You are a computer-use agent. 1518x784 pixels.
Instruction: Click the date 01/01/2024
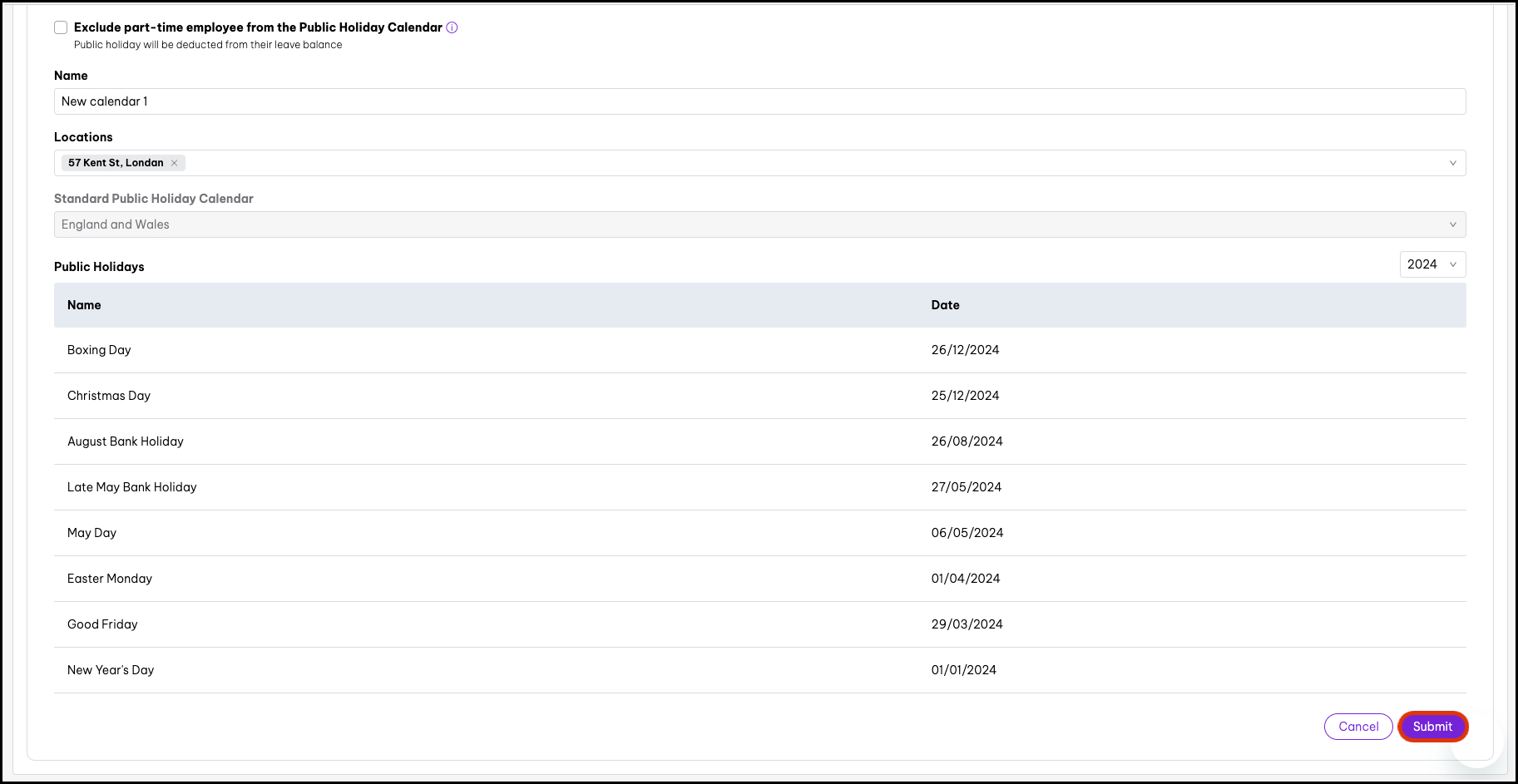963,670
